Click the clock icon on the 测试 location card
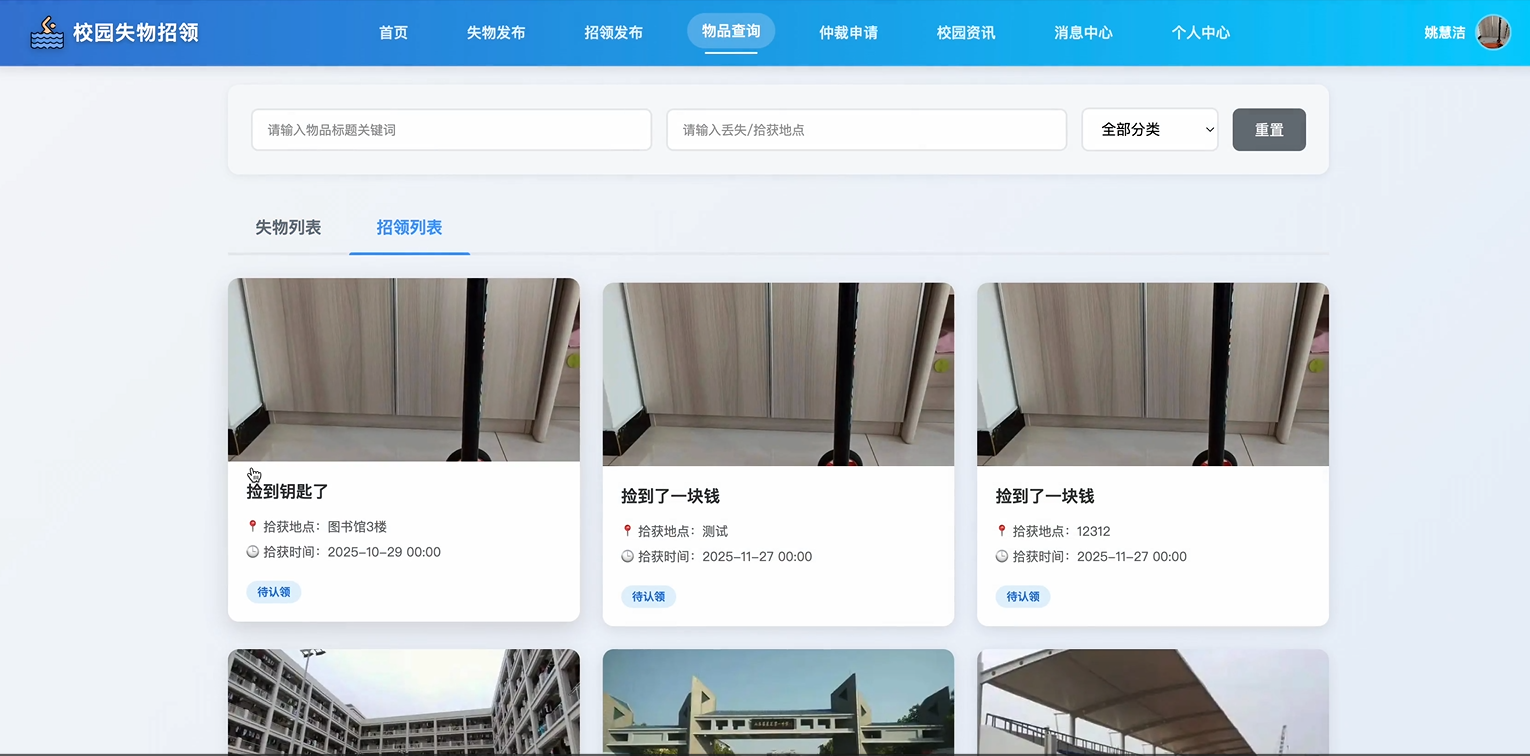This screenshot has height=756, width=1530. pyautogui.click(x=628, y=557)
